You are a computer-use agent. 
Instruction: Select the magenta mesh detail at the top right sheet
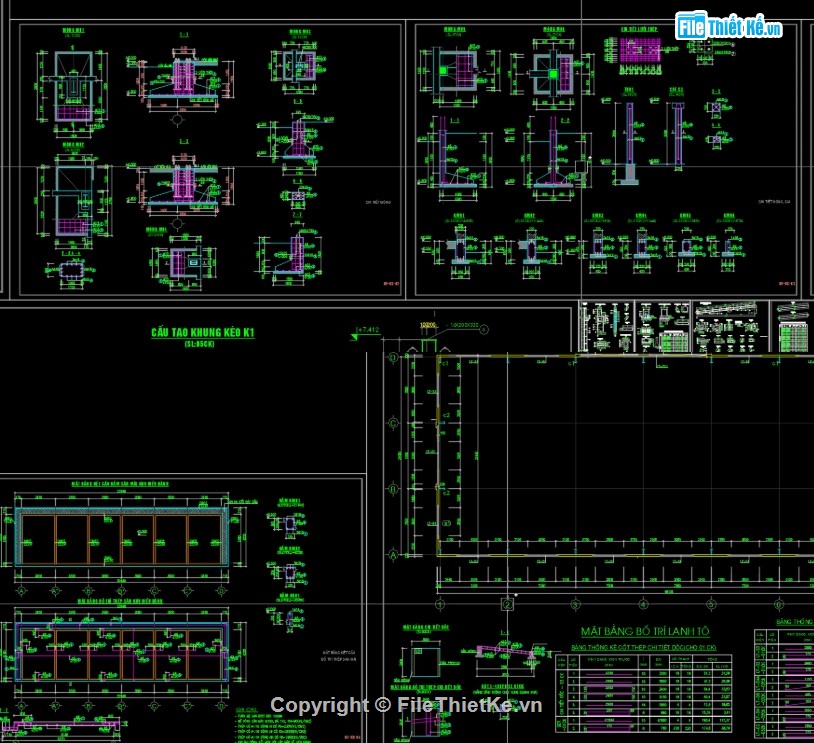[x=640, y=50]
